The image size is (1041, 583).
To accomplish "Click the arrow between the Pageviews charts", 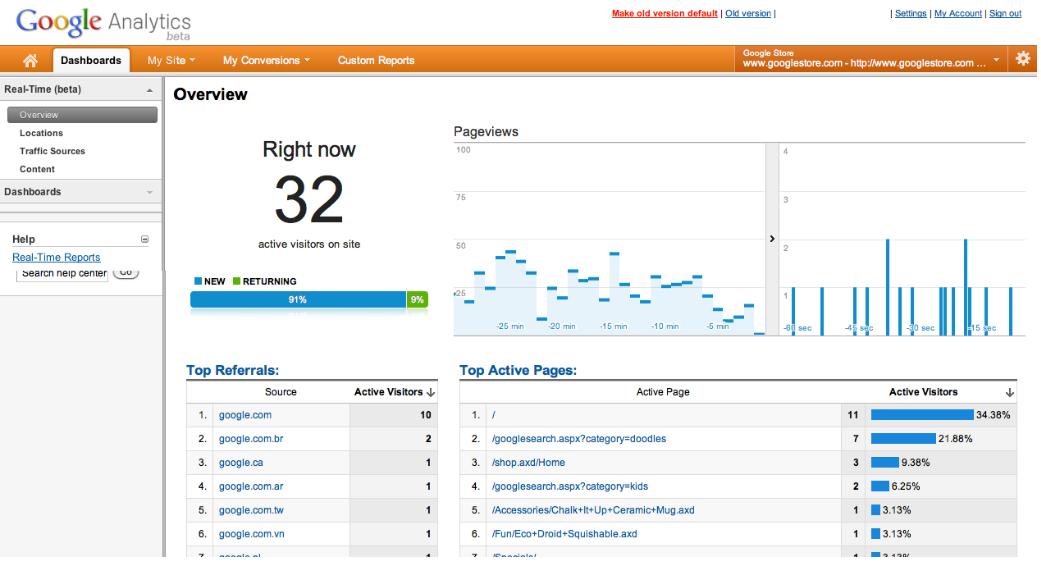I will tap(771, 239).
